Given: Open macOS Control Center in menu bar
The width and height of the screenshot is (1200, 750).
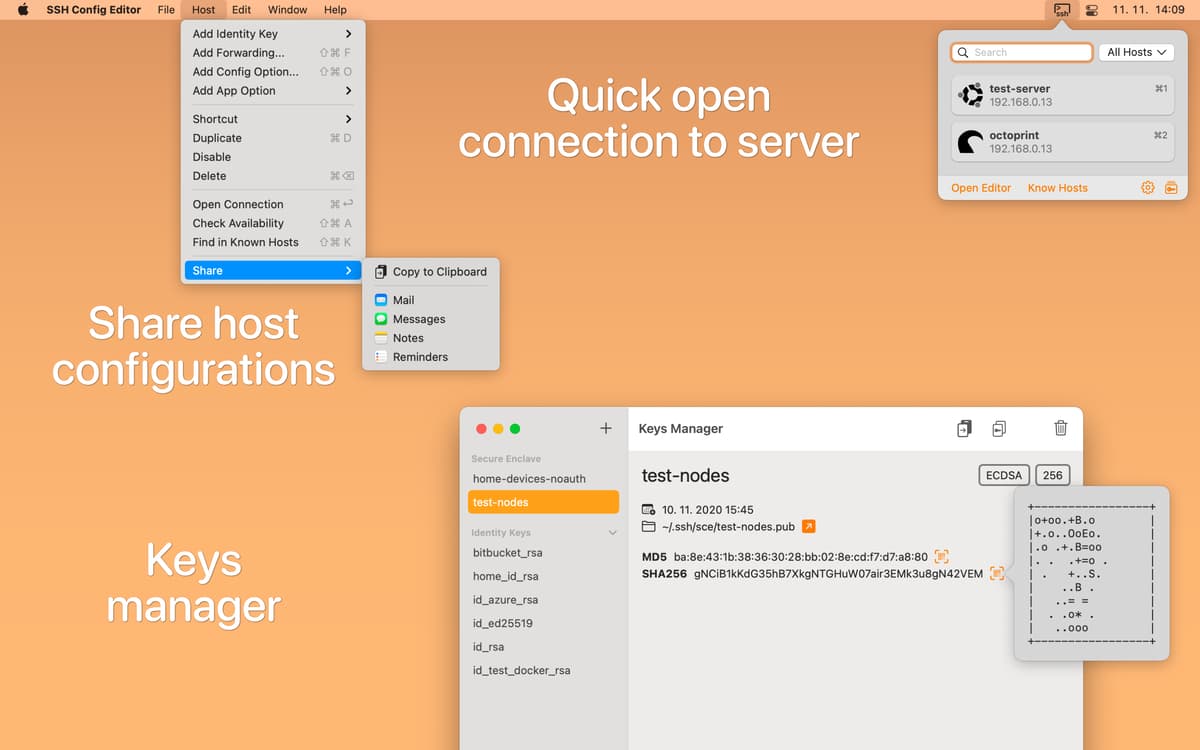Looking at the screenshot, I should [x=1091, y=10].
